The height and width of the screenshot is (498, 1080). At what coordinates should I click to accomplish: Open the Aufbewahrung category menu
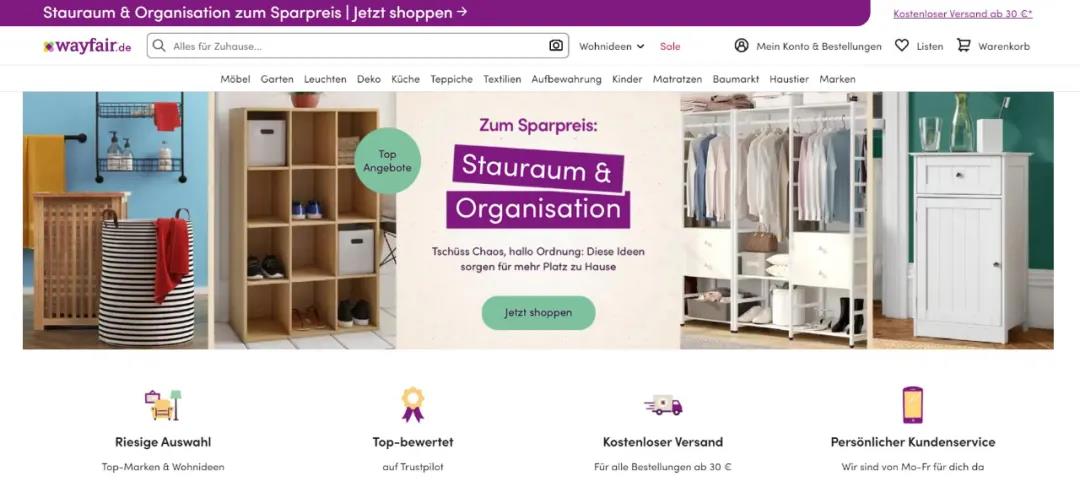[566, 79]
